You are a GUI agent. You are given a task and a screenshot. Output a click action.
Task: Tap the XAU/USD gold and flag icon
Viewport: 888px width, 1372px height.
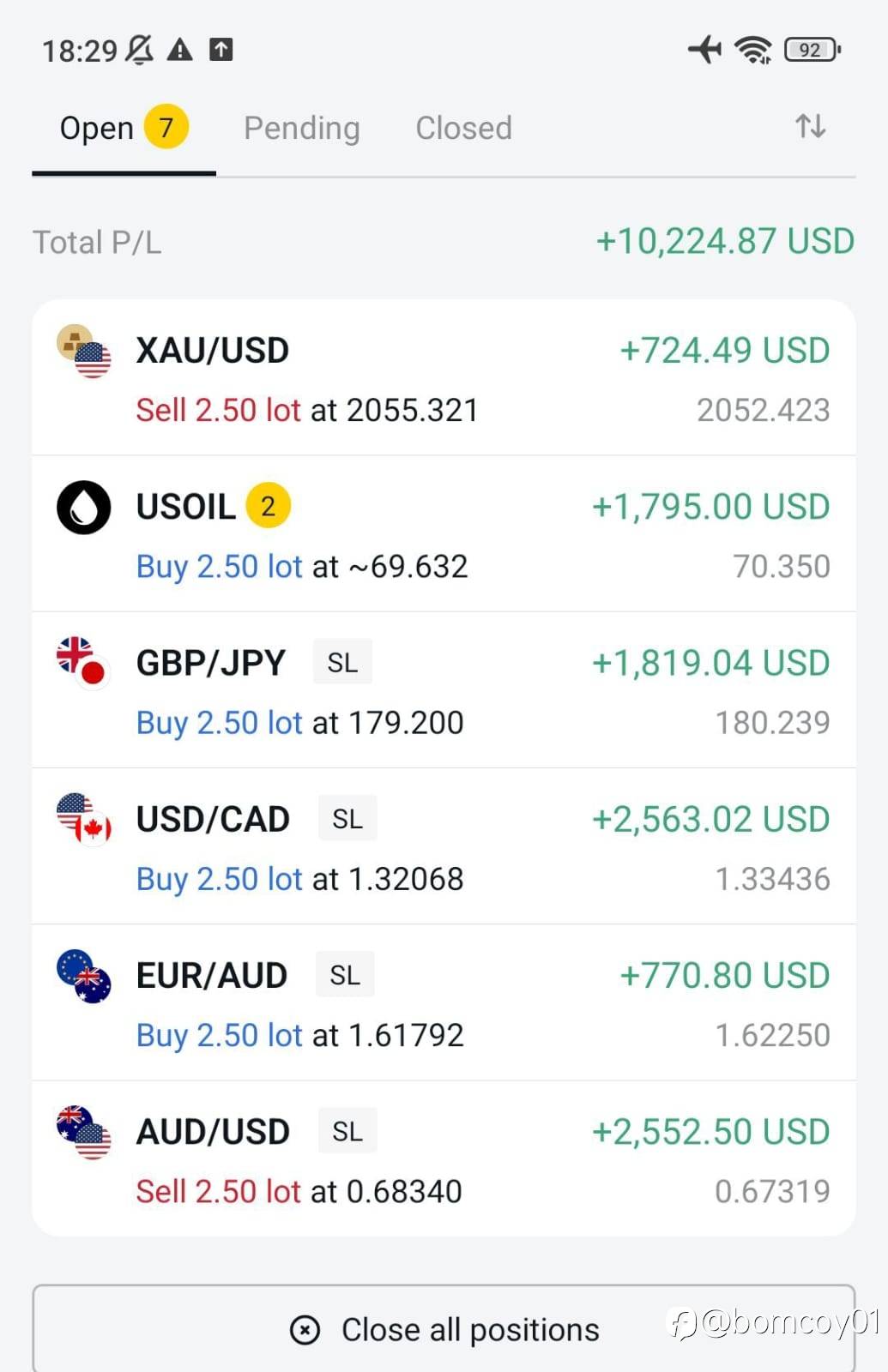pyautogui.click(x=83, y=352)
